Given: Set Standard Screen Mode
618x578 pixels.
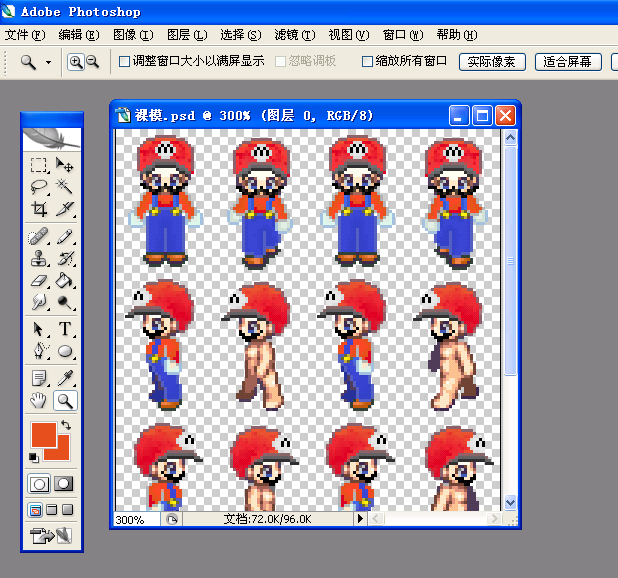Looking at the screenshot, I should pos(35,510).
